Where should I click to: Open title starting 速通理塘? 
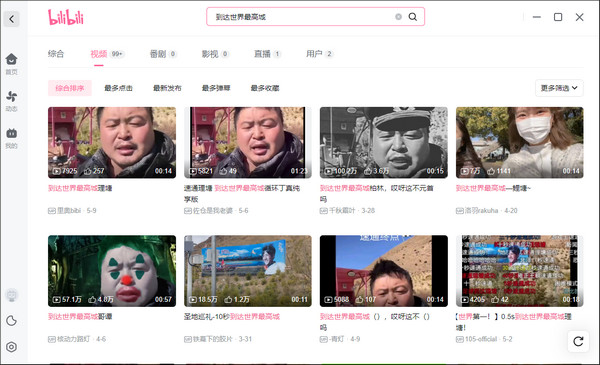click(x=242, y=193)
